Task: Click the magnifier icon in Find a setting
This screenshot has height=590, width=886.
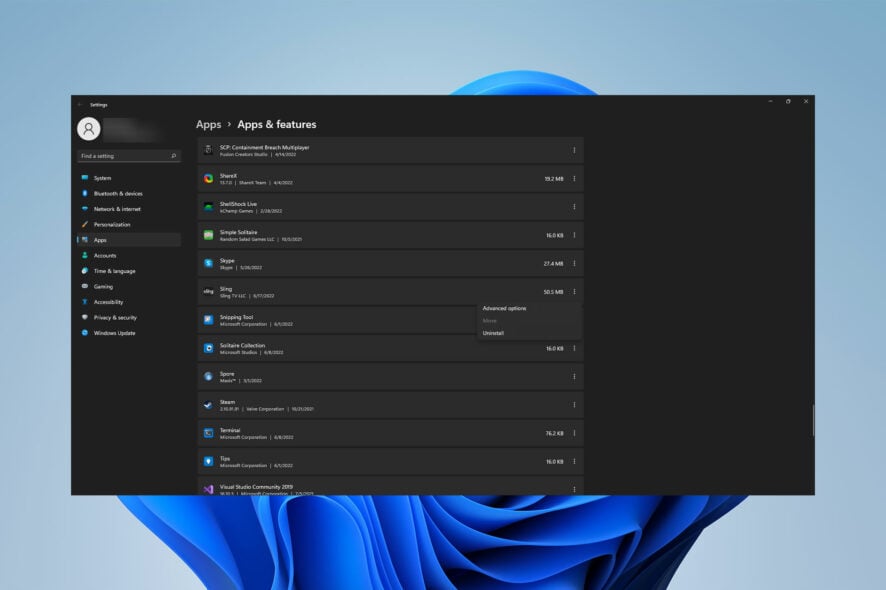Action: tap(173, 156)
